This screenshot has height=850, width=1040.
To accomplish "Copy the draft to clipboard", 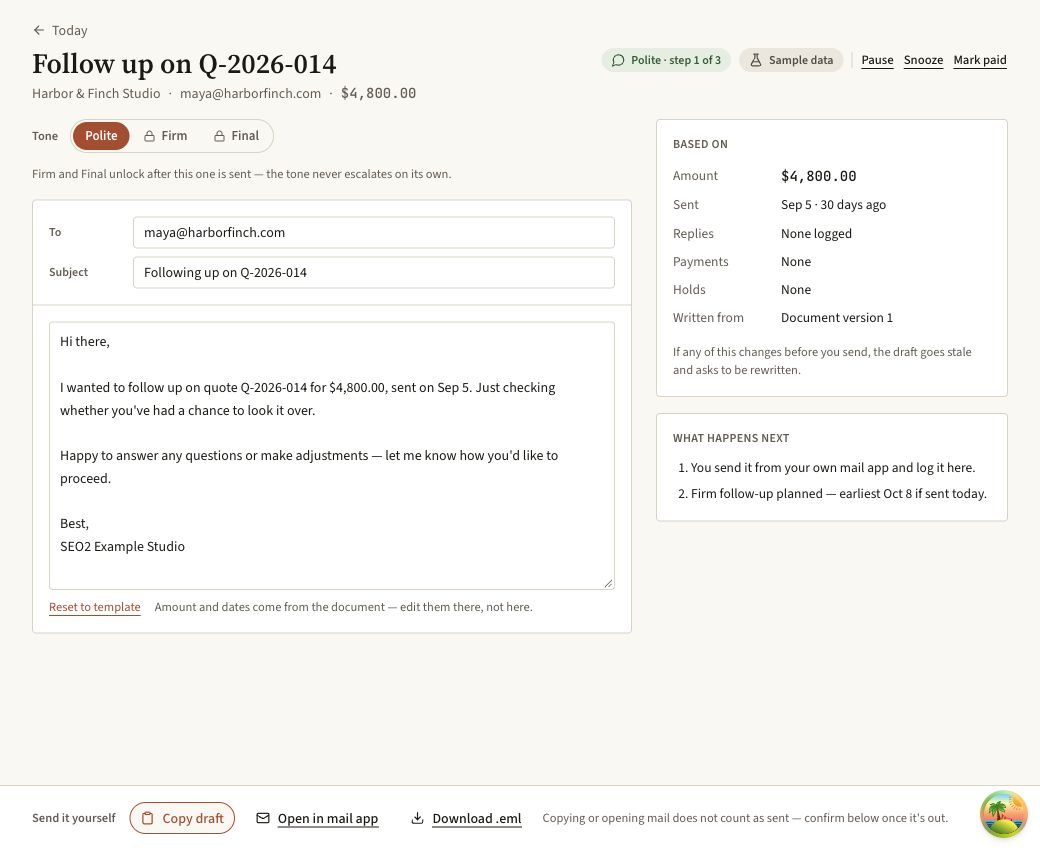I will pos(182,818).
